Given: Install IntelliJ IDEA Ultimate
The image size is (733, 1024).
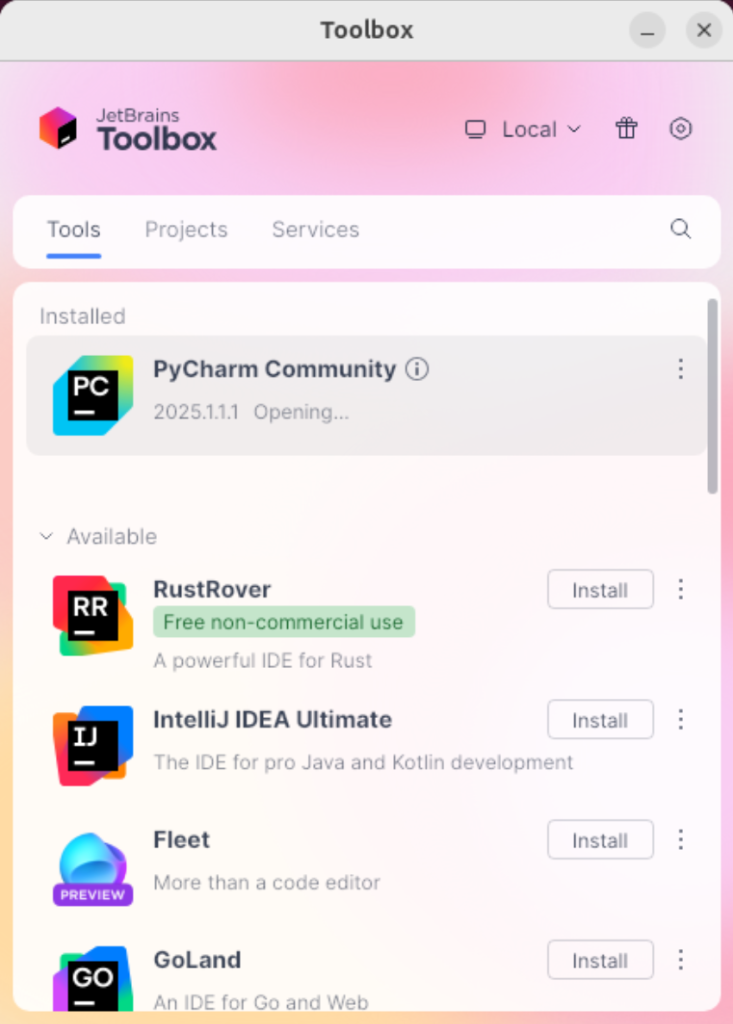Looking at the screenshot, I should 600,720.
